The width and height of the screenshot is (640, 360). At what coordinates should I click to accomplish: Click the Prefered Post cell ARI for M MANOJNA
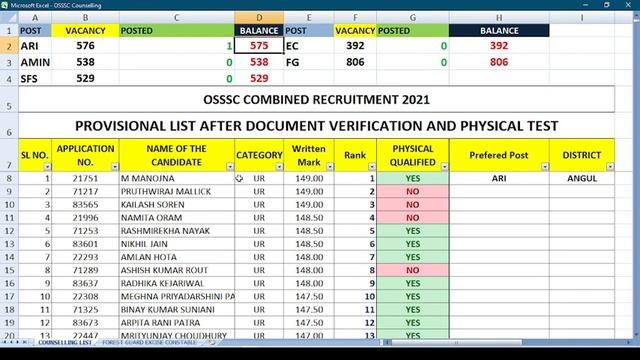click(499, 178)
